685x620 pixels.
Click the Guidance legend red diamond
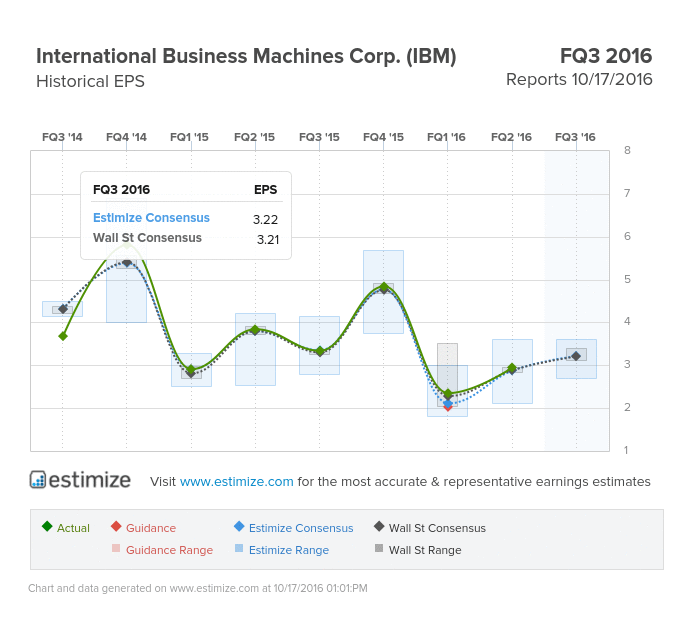116,526
